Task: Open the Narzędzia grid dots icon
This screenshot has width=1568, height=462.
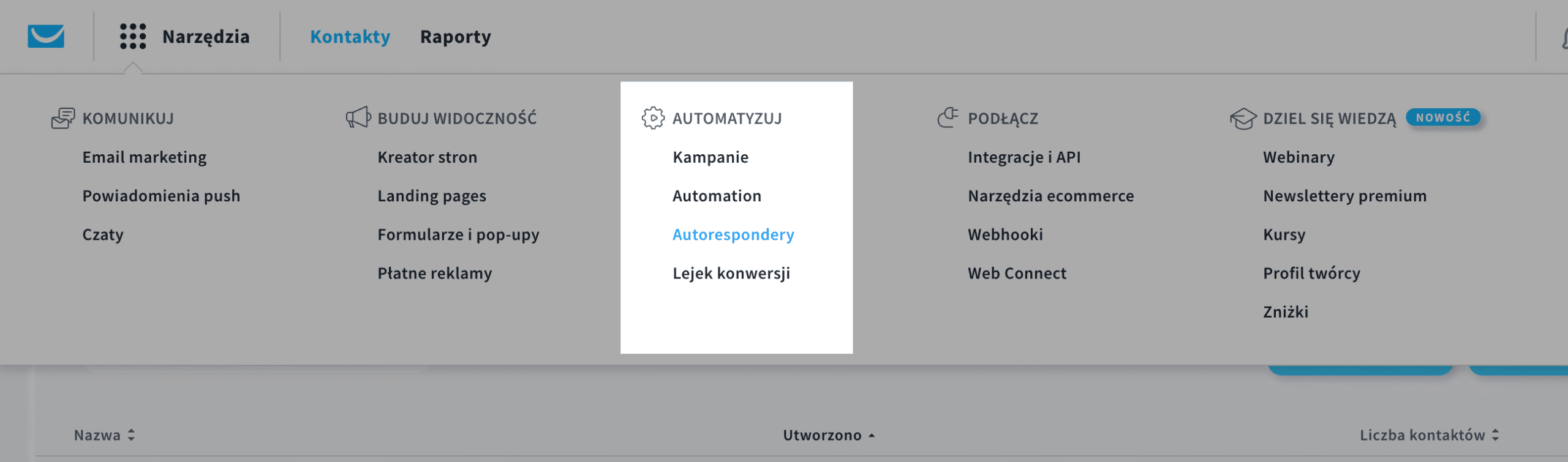Action: 133,36
